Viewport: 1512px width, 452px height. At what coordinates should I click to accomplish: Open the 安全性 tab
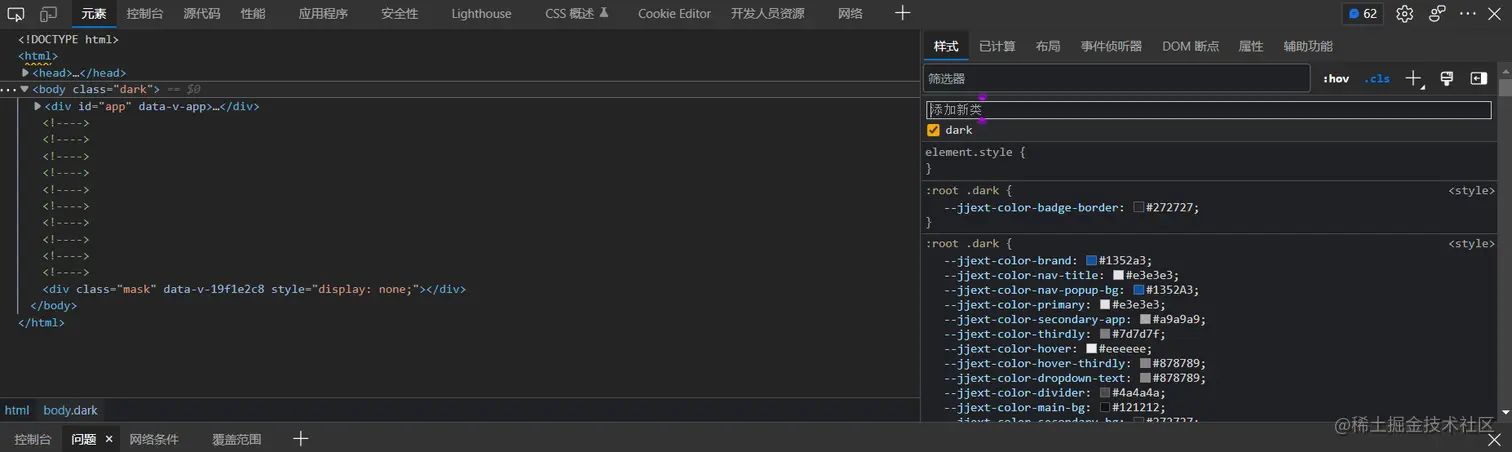coord(400,14)
